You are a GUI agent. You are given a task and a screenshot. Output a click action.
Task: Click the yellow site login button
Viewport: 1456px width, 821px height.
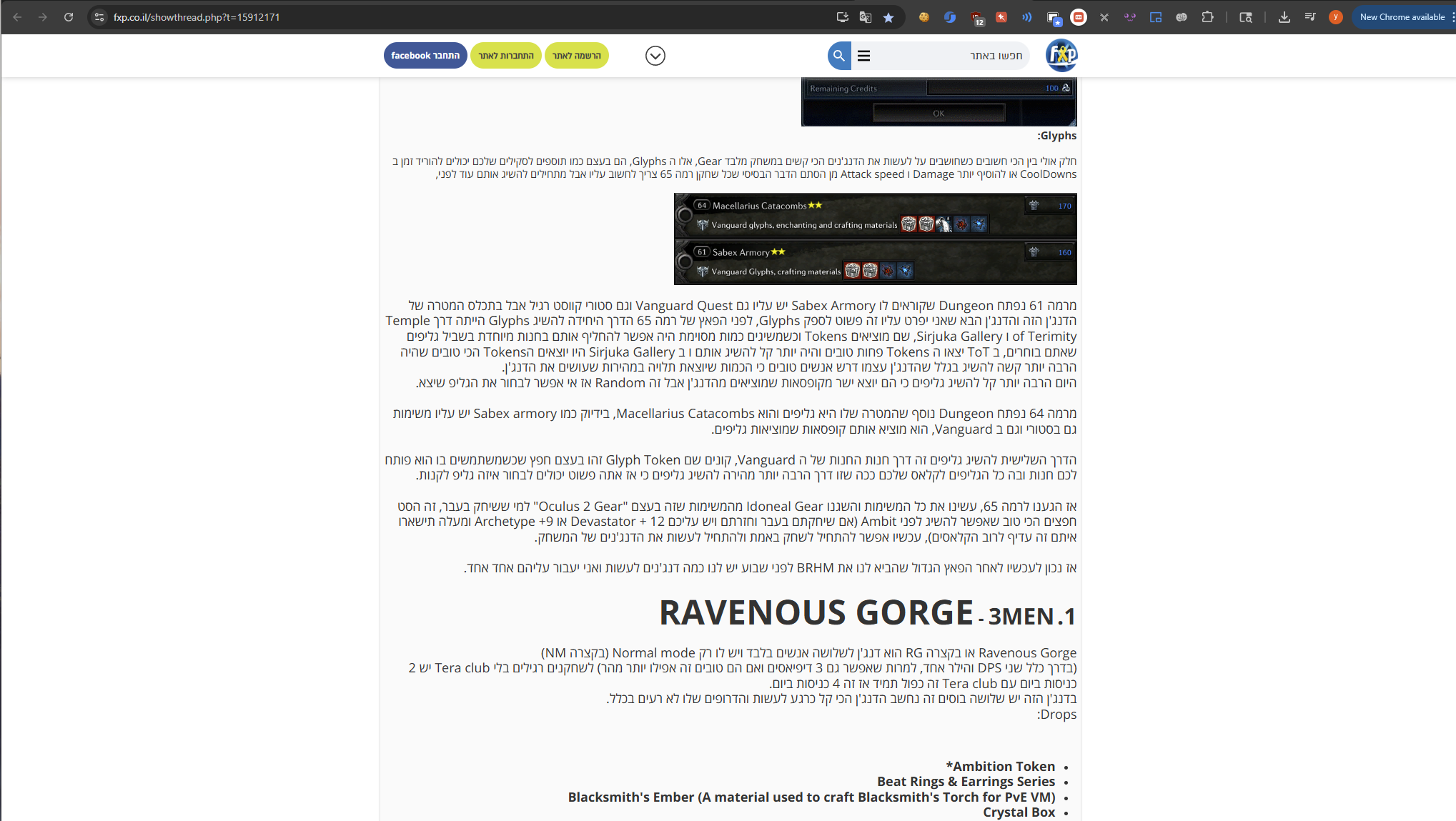[x=506, y=55]
